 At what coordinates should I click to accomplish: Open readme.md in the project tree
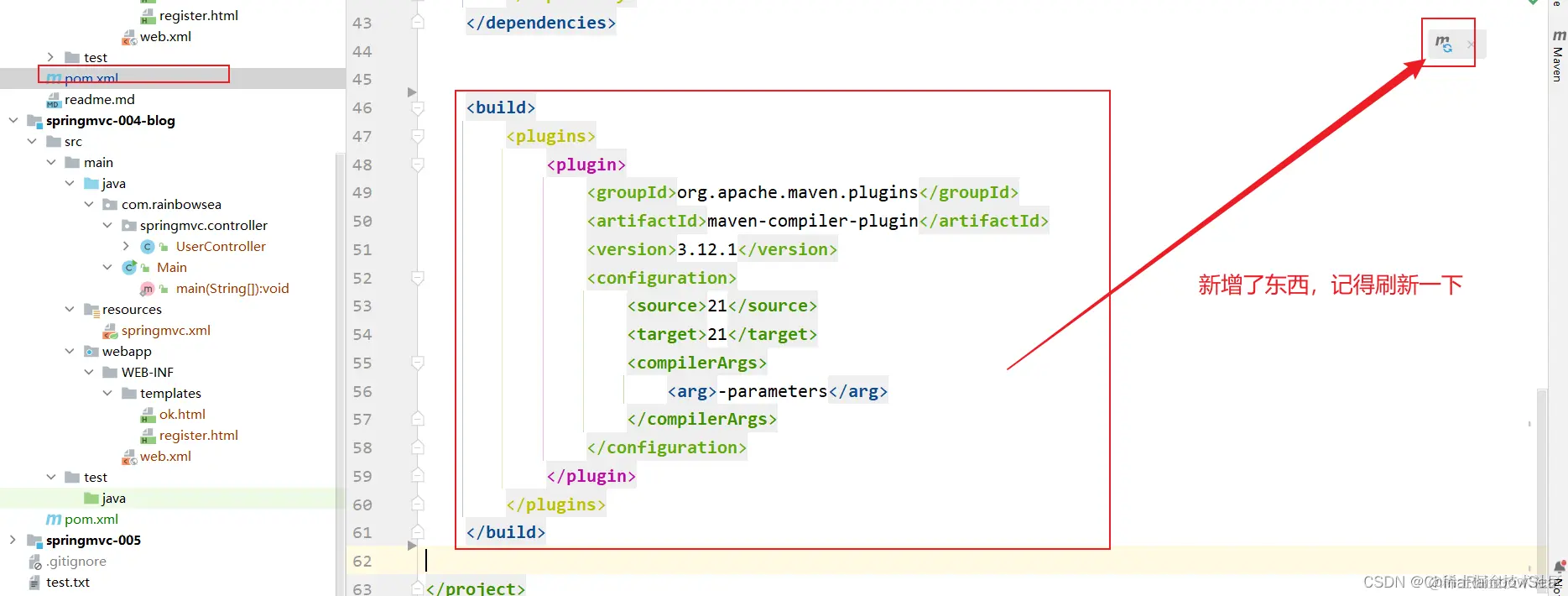pyautogui.click(x=100, y=99)
